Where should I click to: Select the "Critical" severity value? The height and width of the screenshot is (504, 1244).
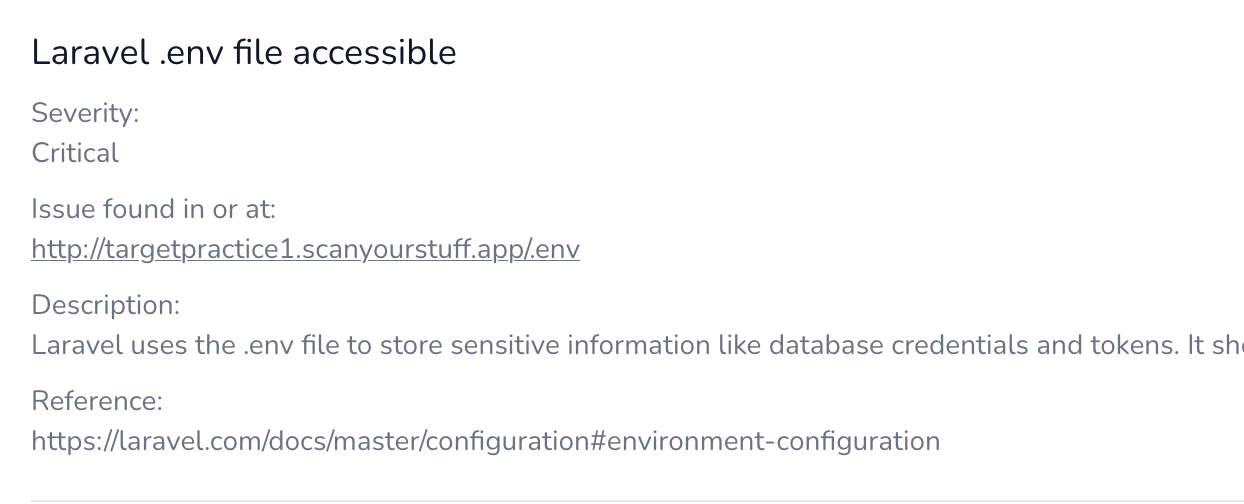point(75,153)
